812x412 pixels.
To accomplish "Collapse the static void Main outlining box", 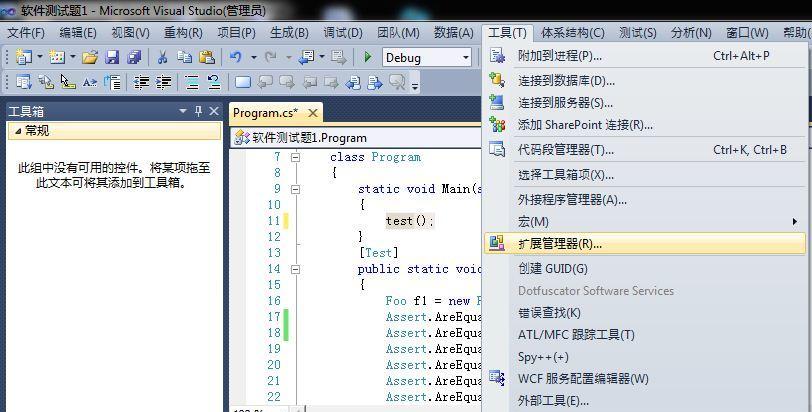I will click(x=295, y=189).
